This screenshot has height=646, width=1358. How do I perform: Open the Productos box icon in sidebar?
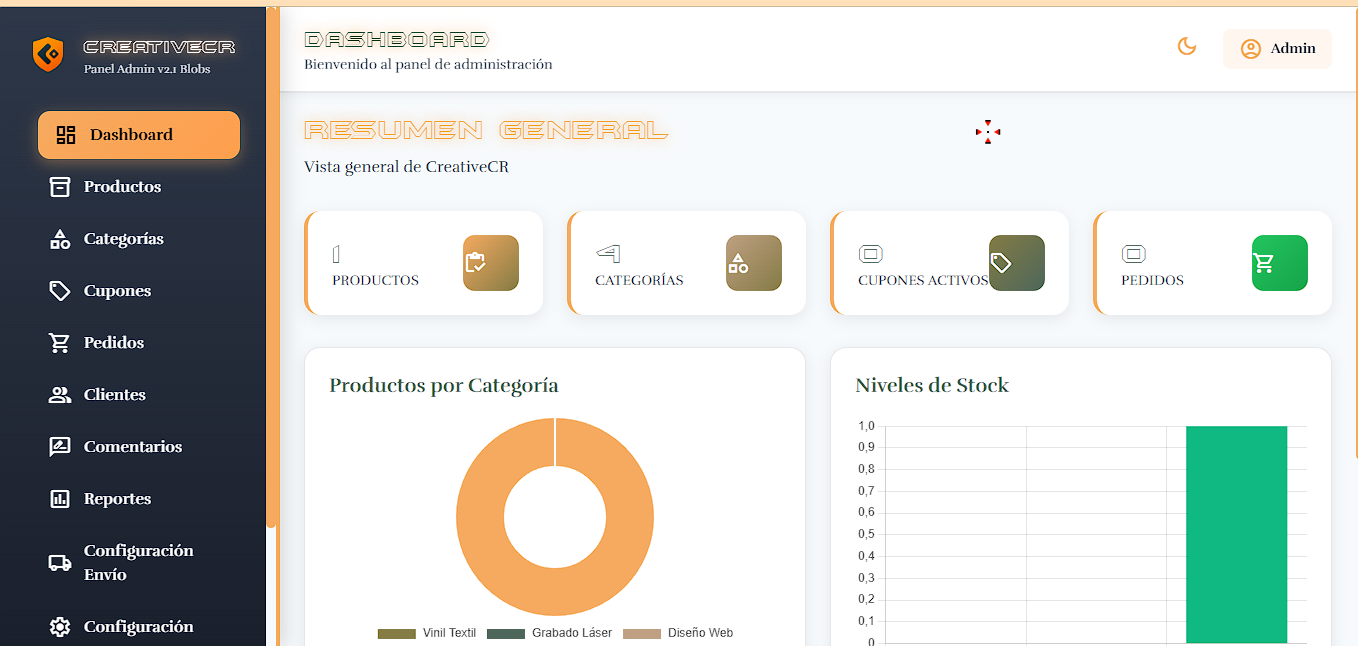click(60, 187)
